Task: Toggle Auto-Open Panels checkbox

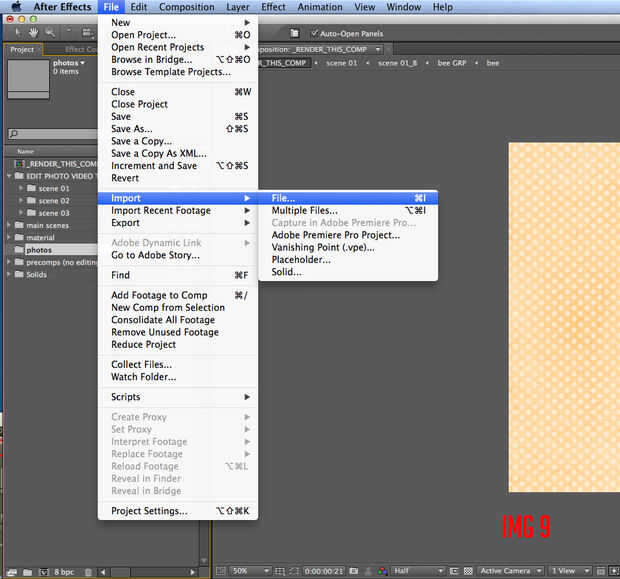Action: (315, 33)
